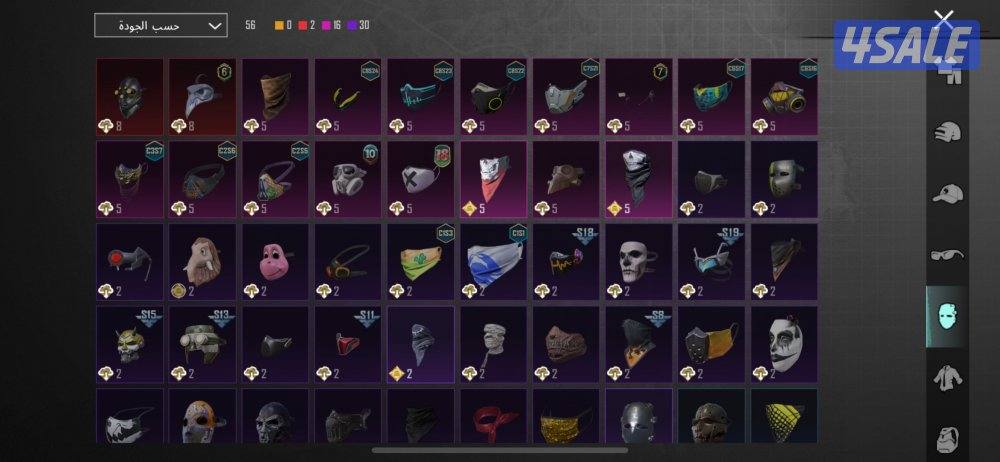1000x462 pixels.
Task: Select the plague doctor bird mask
Action: pyautogui.click(x=202, y=97)
